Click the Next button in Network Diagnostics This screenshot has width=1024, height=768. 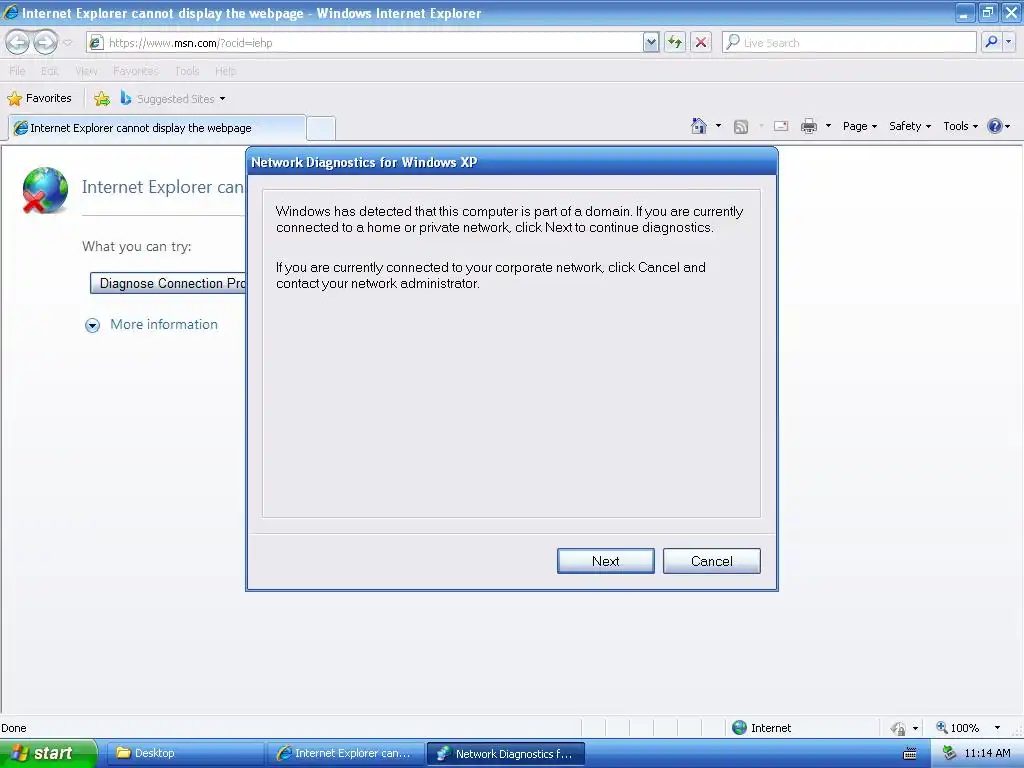click(x=605, y=561)
